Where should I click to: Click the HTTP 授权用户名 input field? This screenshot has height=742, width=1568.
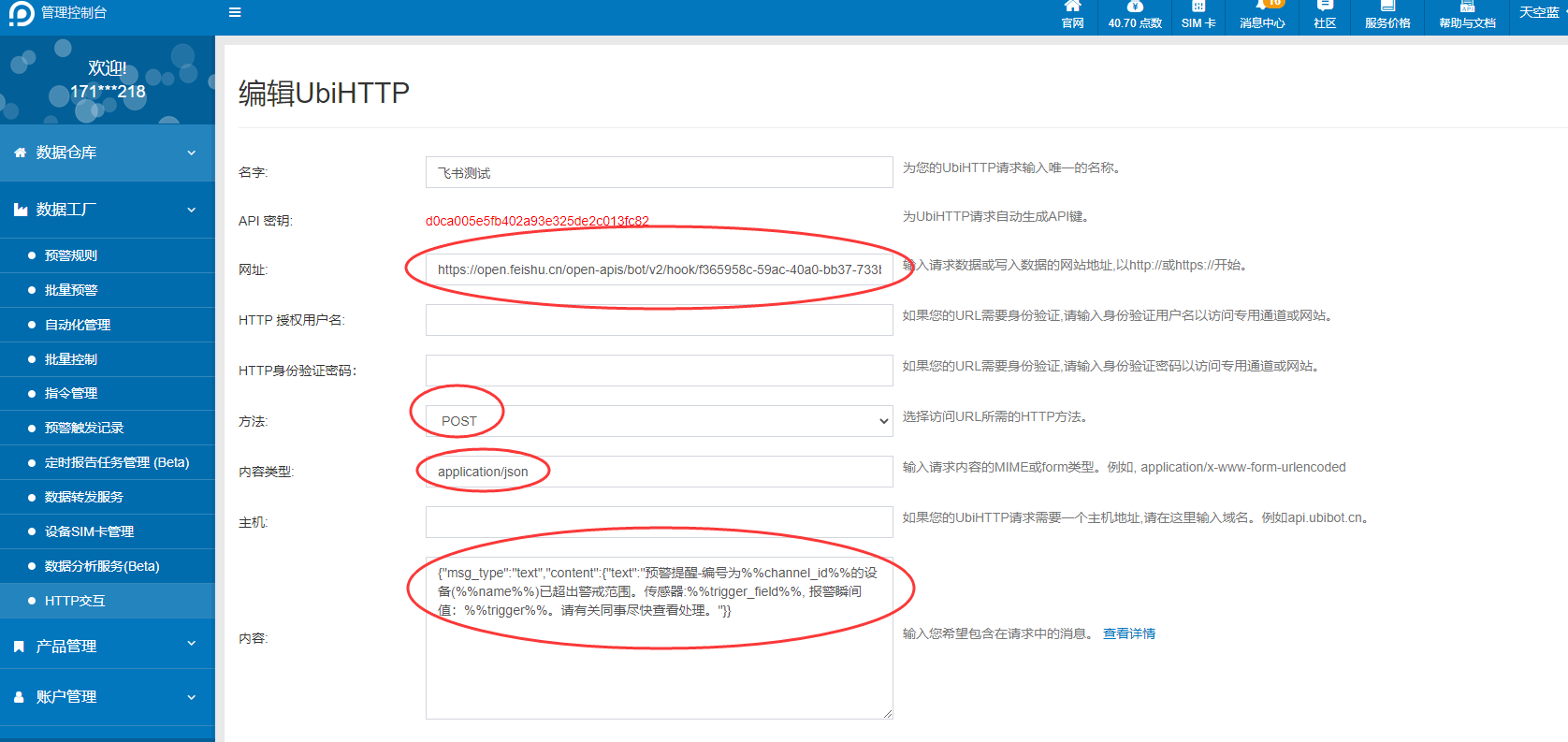point(659,320)
